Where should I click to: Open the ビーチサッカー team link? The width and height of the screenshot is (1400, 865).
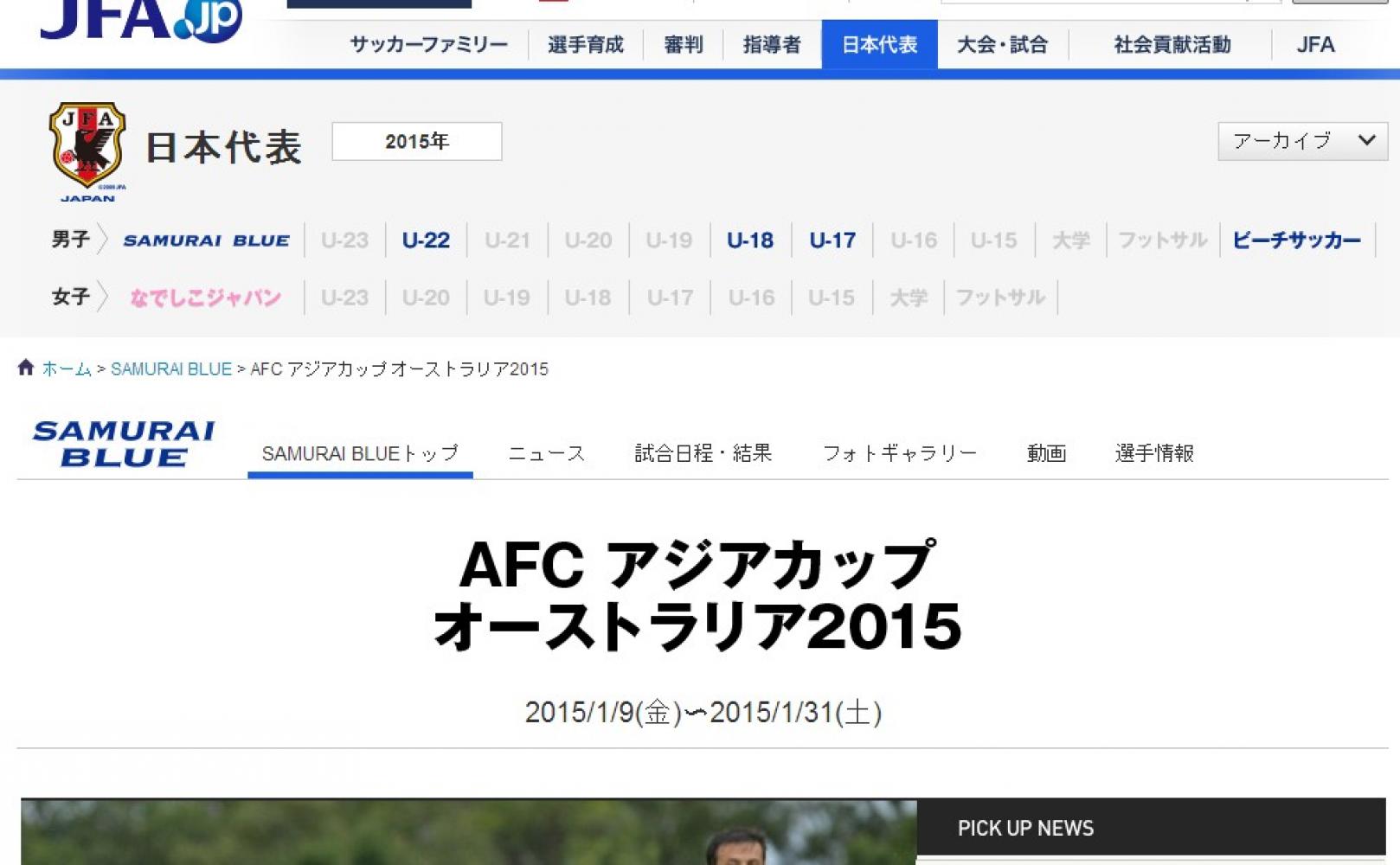1296,240
